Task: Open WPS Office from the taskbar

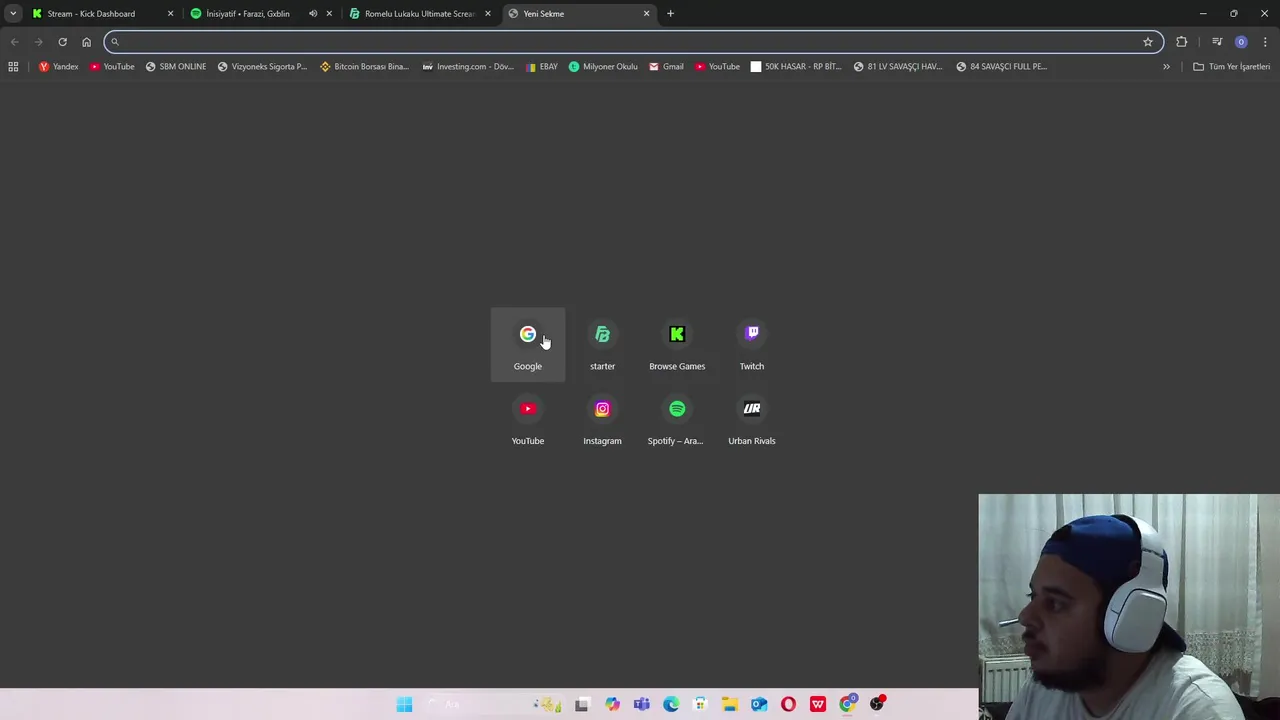Action: tap(818, 704)
